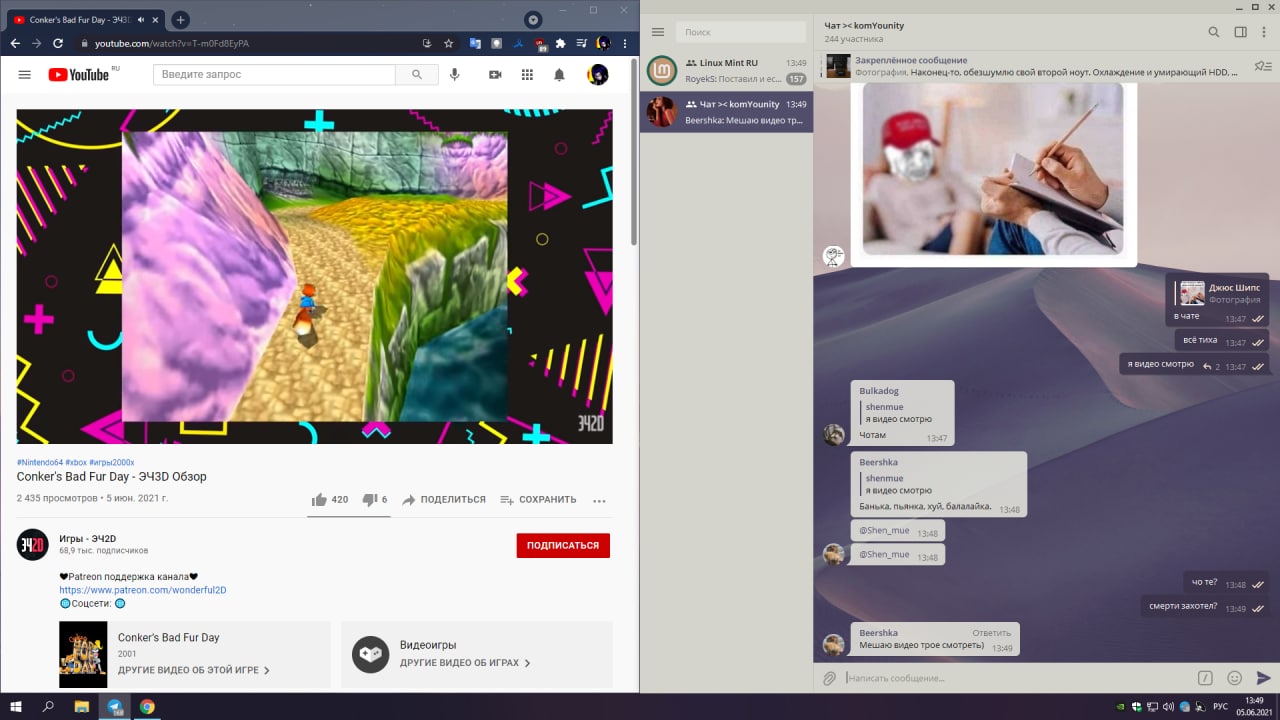This screenshot has height=720, width=1280.
Task: Click the YouTube search input field
Action: coord(274,75)
